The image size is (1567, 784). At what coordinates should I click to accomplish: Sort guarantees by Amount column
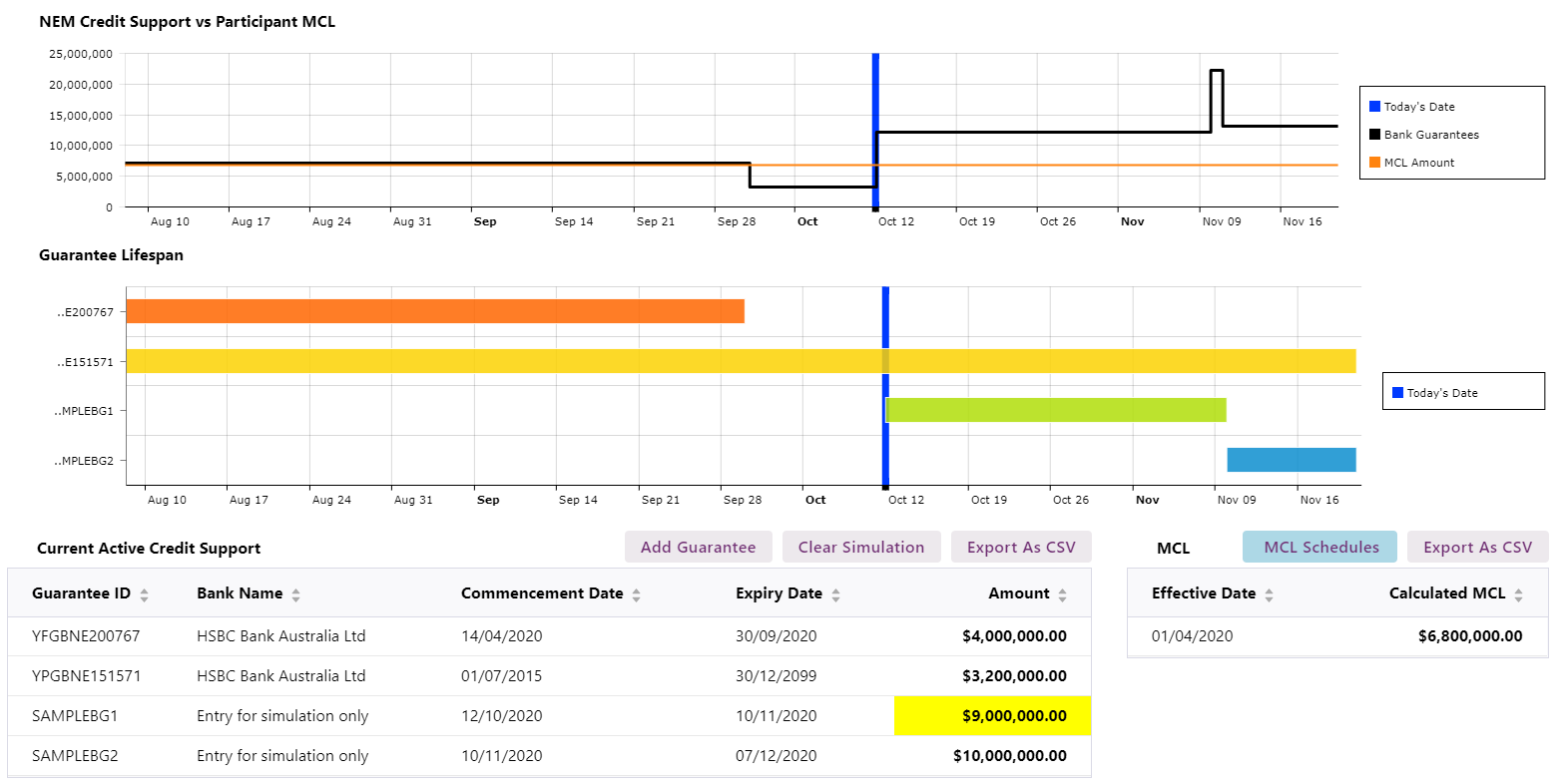coord(1062,594)
